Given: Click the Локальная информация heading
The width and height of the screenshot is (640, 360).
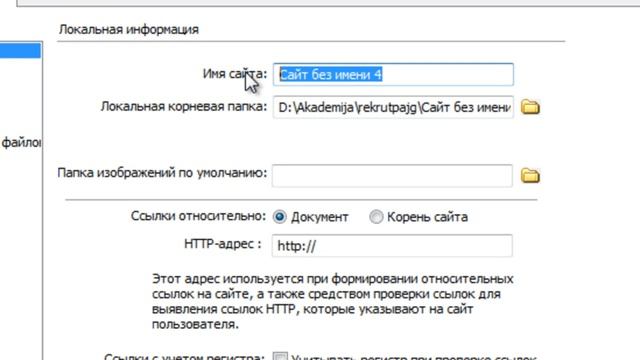Looking at the screenshot, I should [x=129, y=29].
